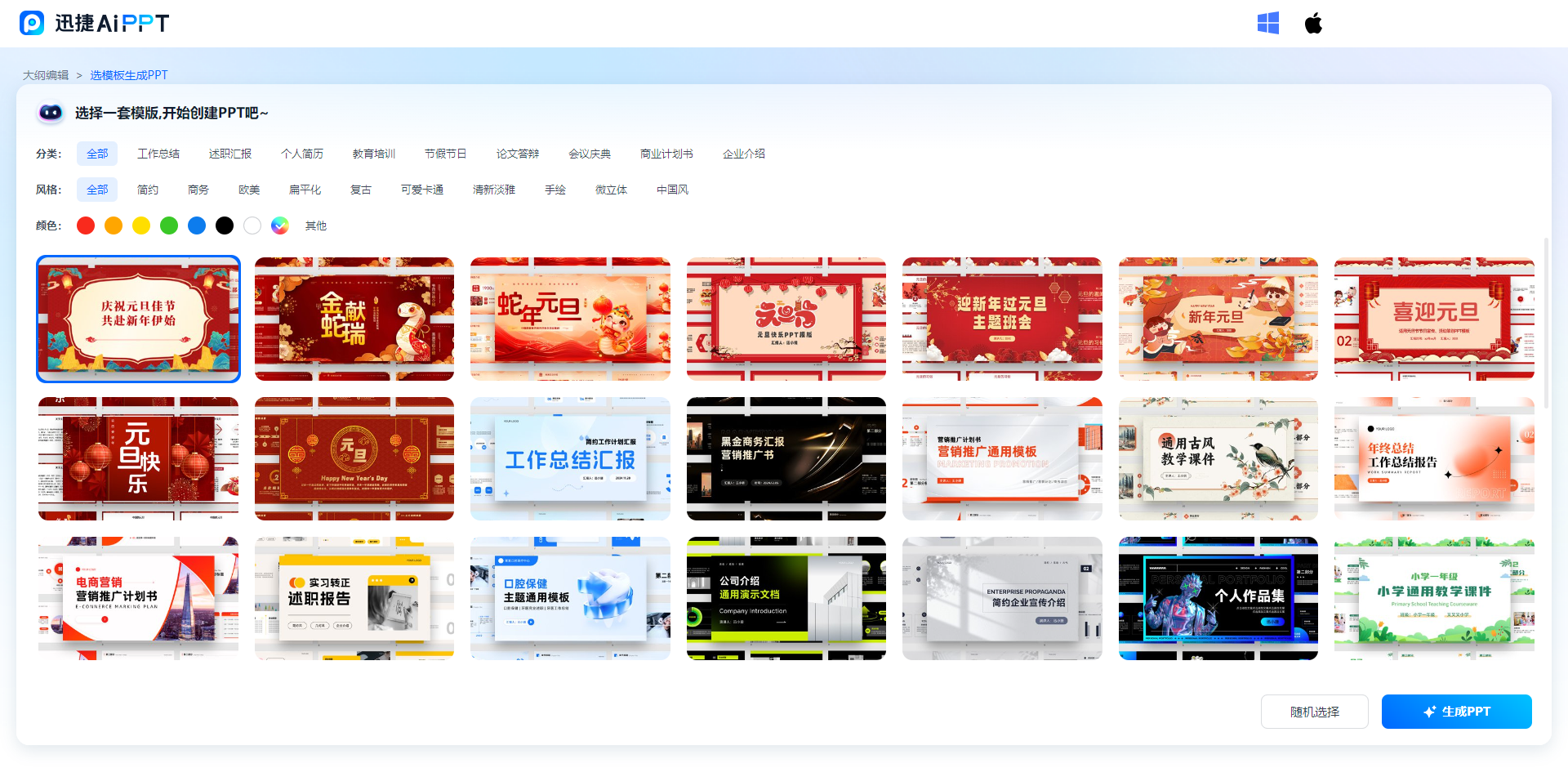Viewport: 1568px width, 768px height.
Task: Filter style by 扁平化
Action: coord(305,190)
